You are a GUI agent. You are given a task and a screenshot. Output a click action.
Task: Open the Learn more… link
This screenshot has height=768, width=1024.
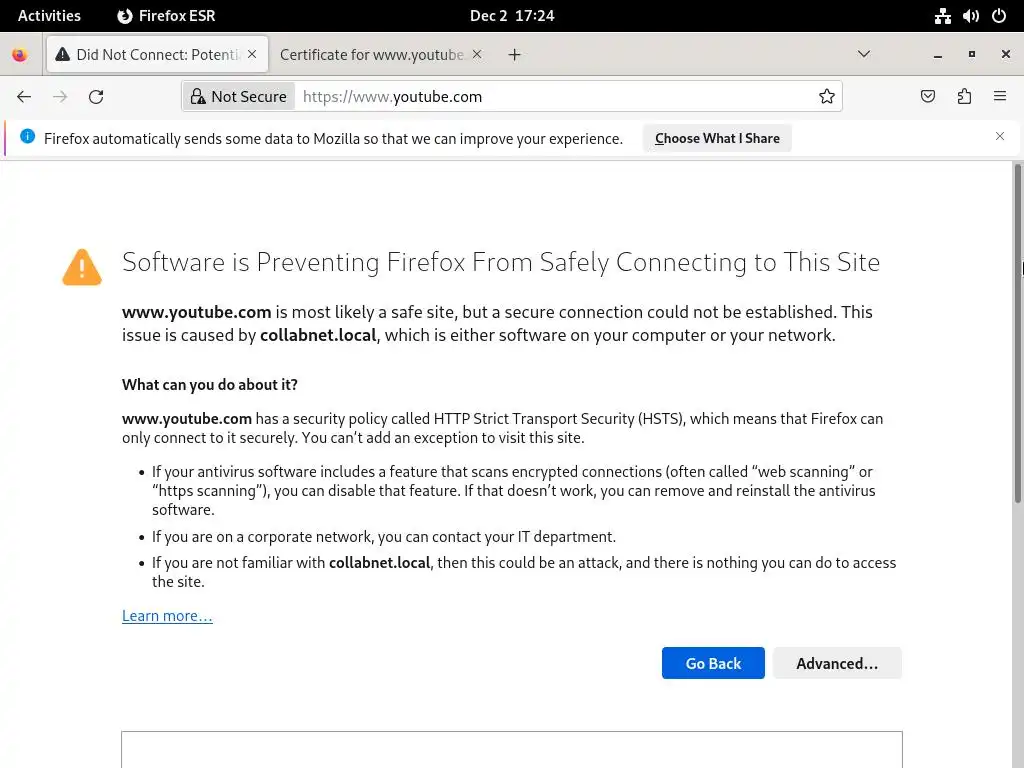[167, 616]
